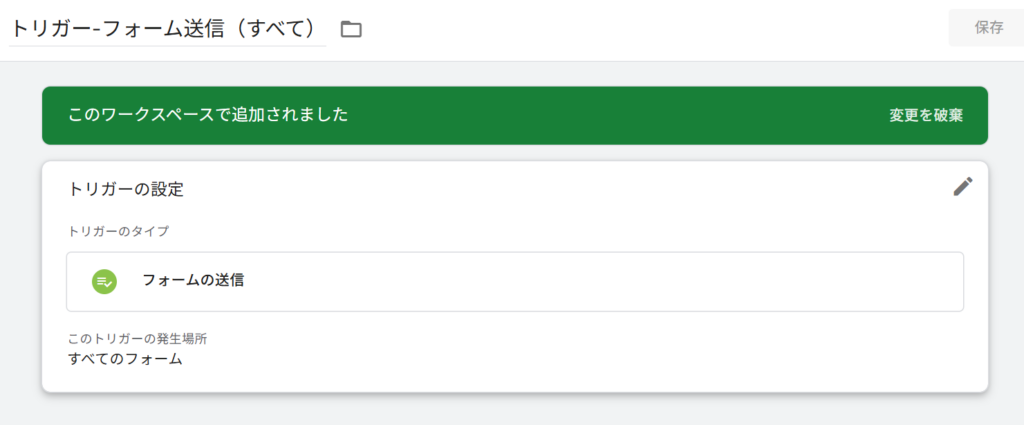Click the blank header area left of 保存
Image resolution: width=1024 pixels, height=425 pixels.
tap(650, 29)
